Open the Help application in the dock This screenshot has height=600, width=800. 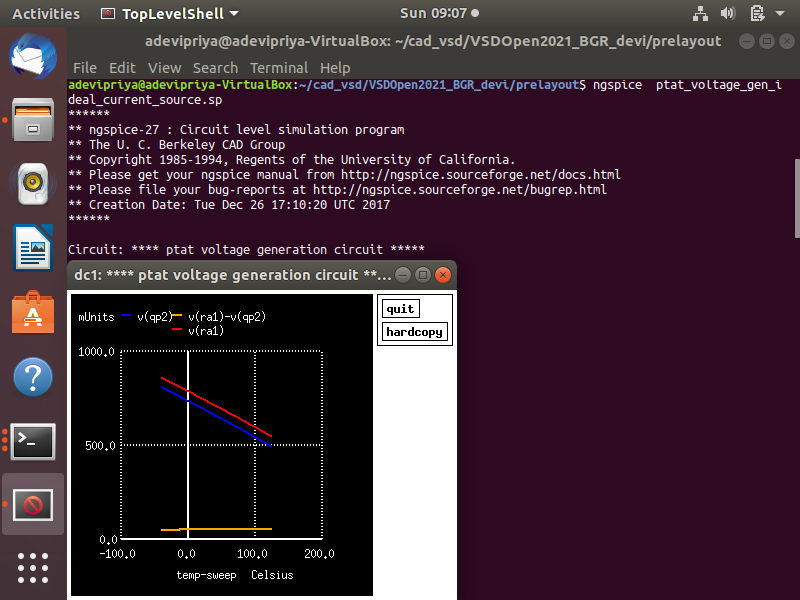click(x=33, y=378)
